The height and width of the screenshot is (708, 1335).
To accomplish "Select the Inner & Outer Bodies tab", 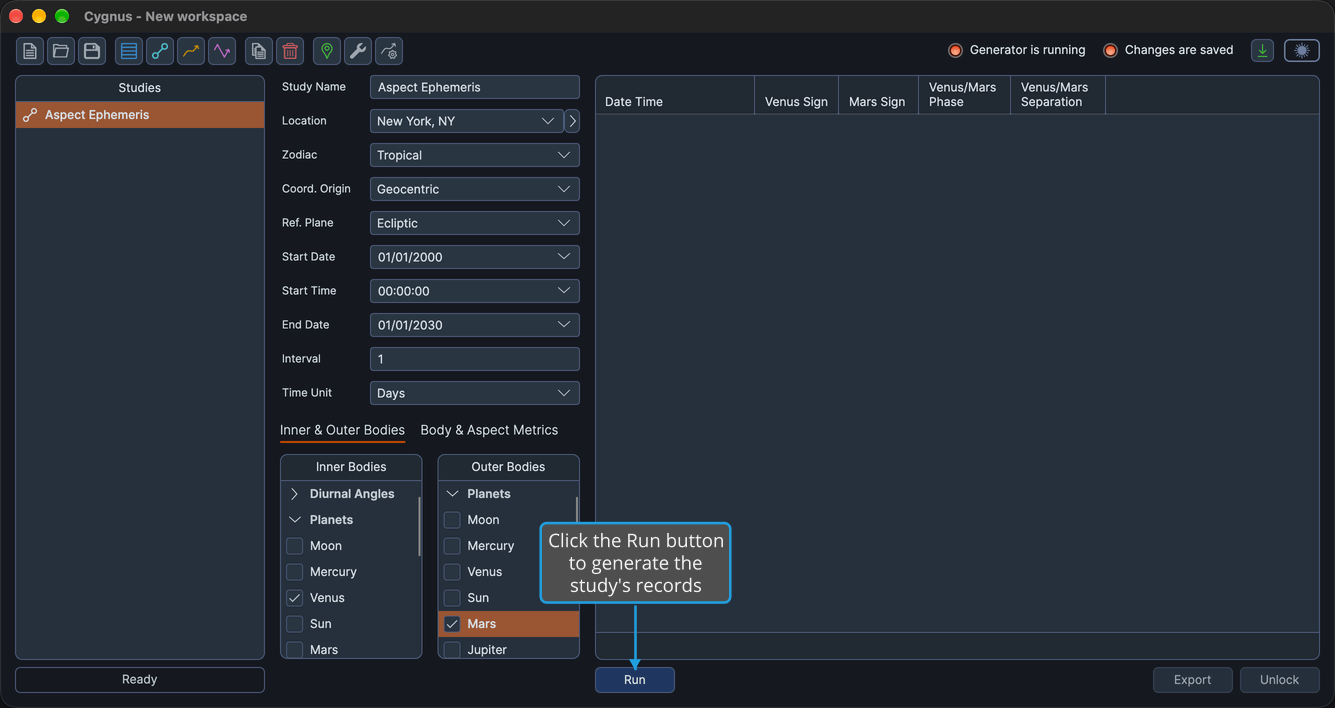I will (342, 430).
